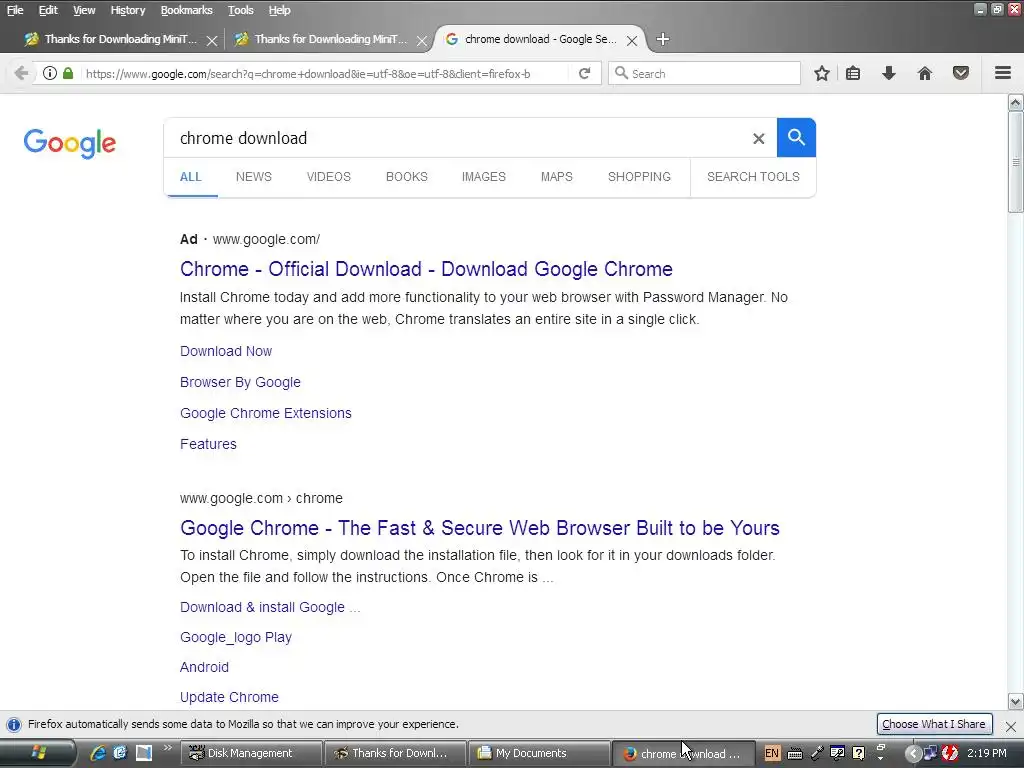Open the History menu
The height and width of the screenshot is (768, 1024).
[127, 10]
